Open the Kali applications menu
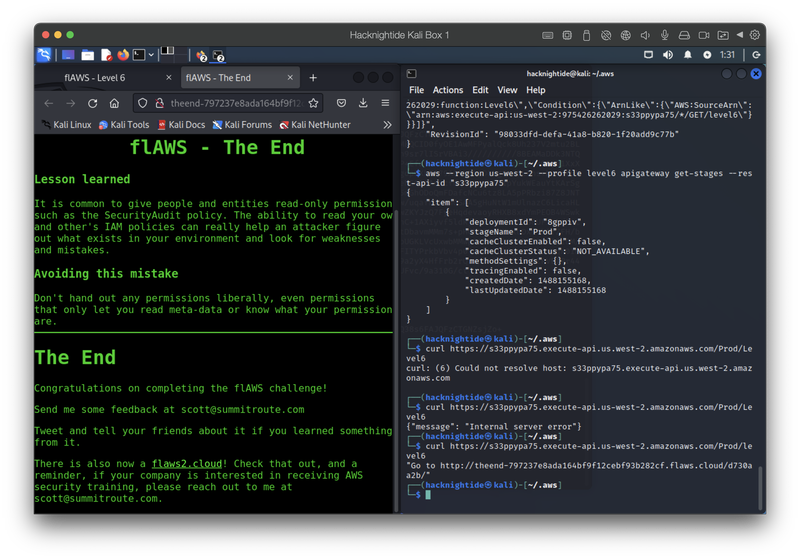 44,55
